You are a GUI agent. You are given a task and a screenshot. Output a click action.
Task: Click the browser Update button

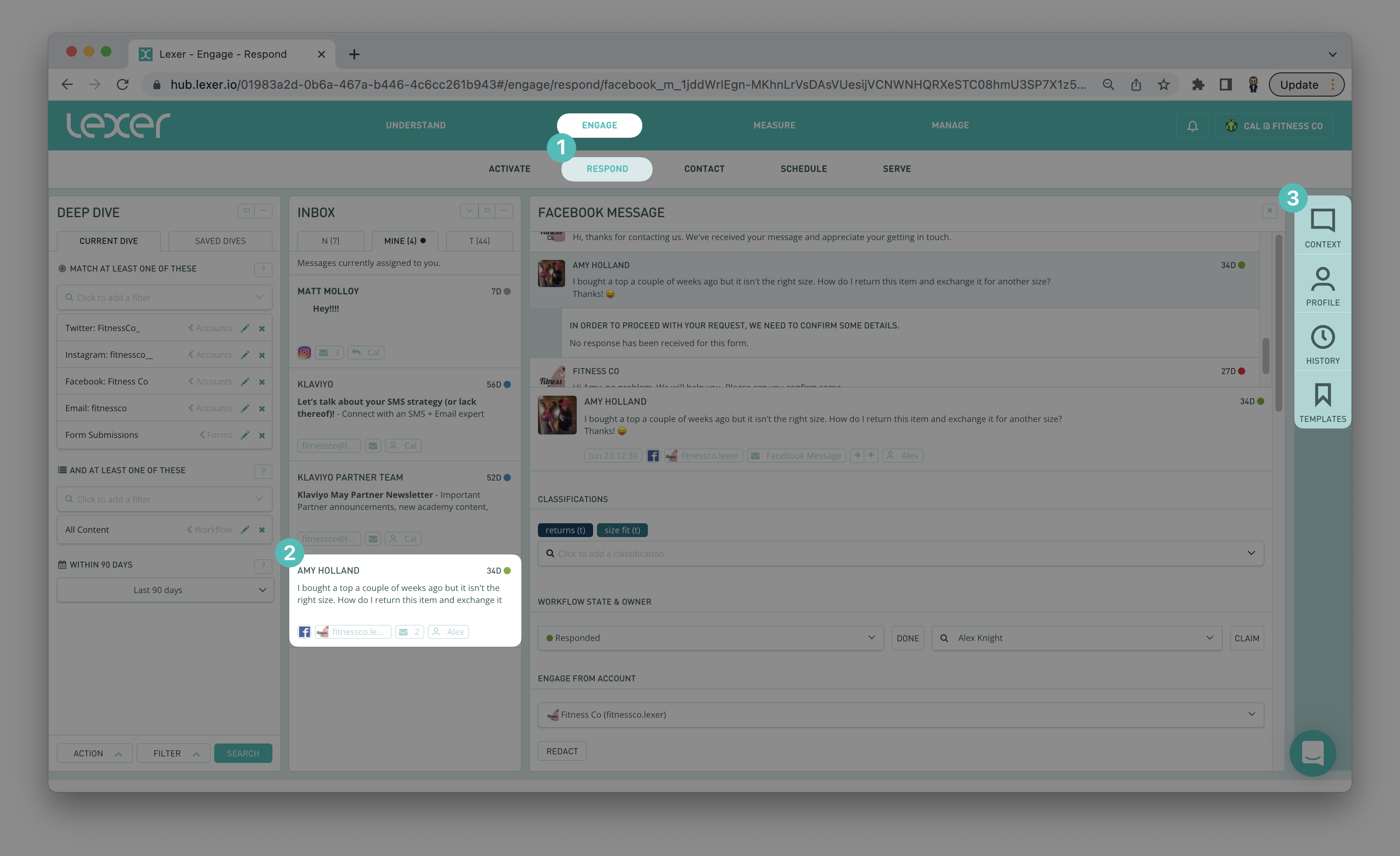click(x=1306, y=84)
